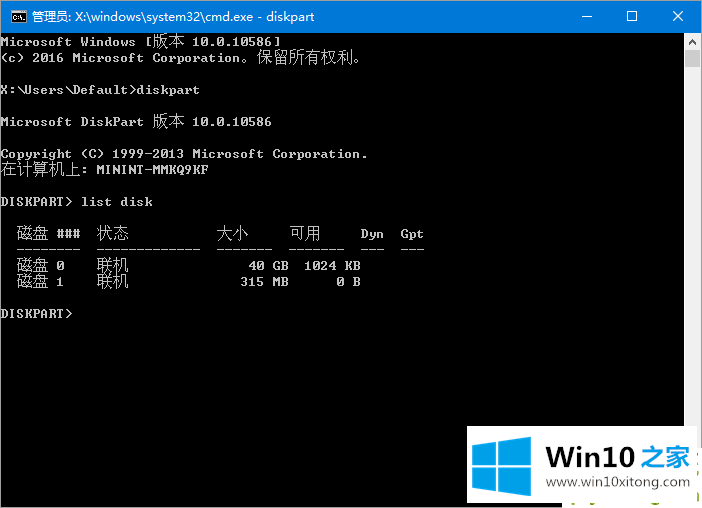Image resolution: width=702 pixels, height=508 pixels.
Task: Click the scrollbar up arrow
Action: tap(692, 42)
